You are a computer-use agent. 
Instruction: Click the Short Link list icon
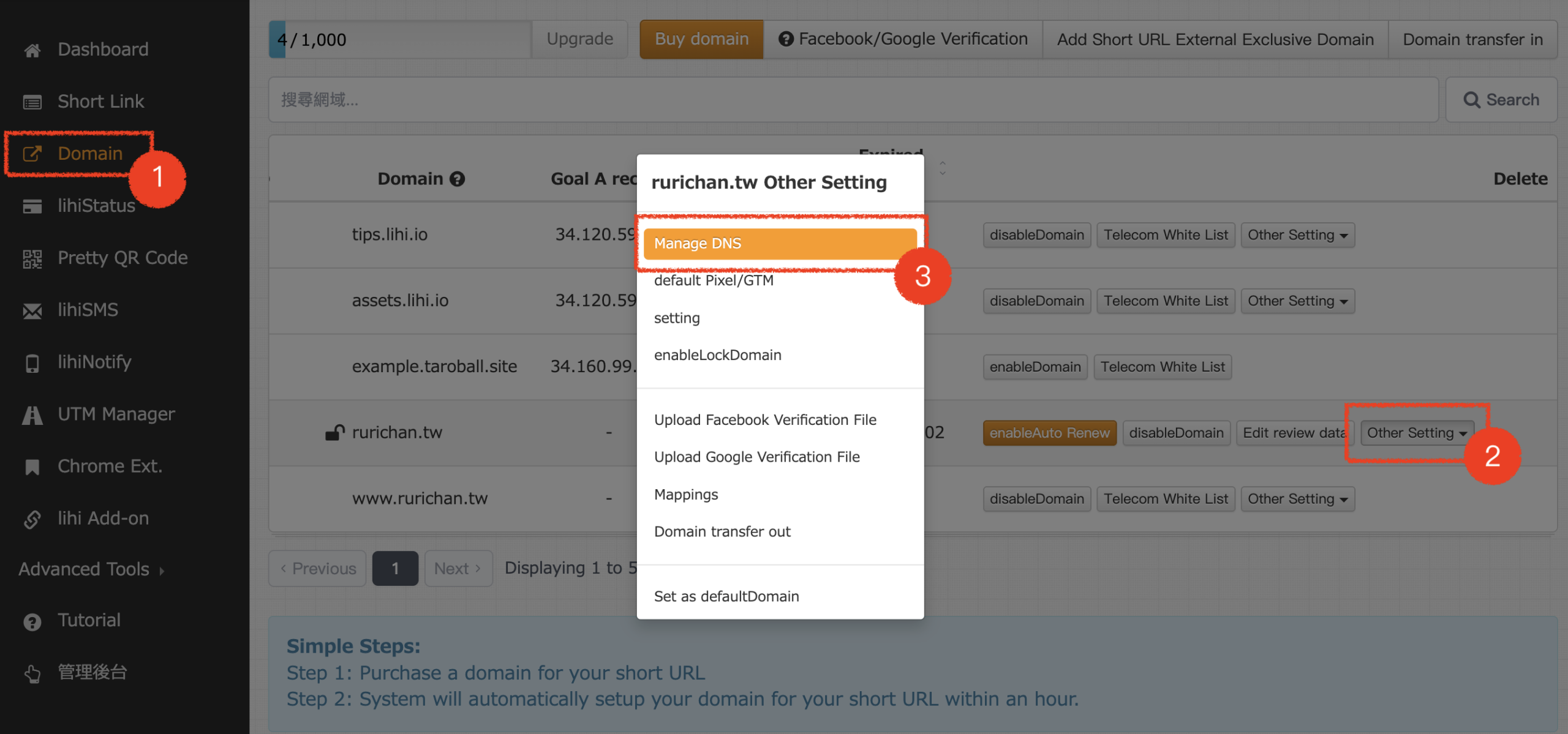tap(32, 102)
